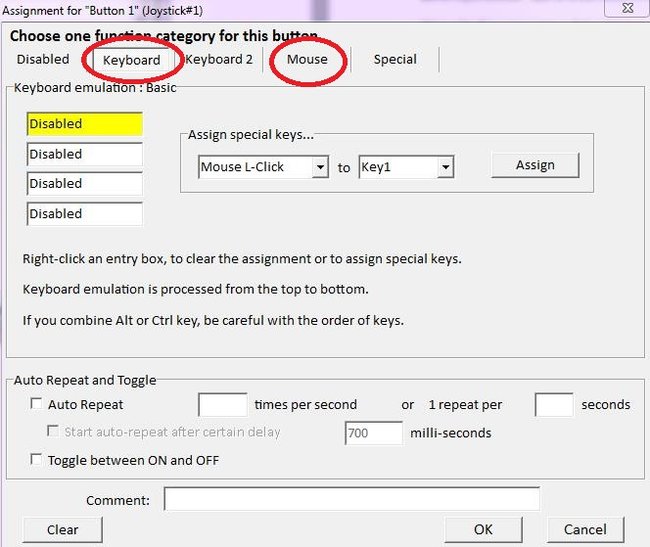Click the 700 milli-seconds delay field
Viewport: 650px width, 547px height.
click(374, 433)
